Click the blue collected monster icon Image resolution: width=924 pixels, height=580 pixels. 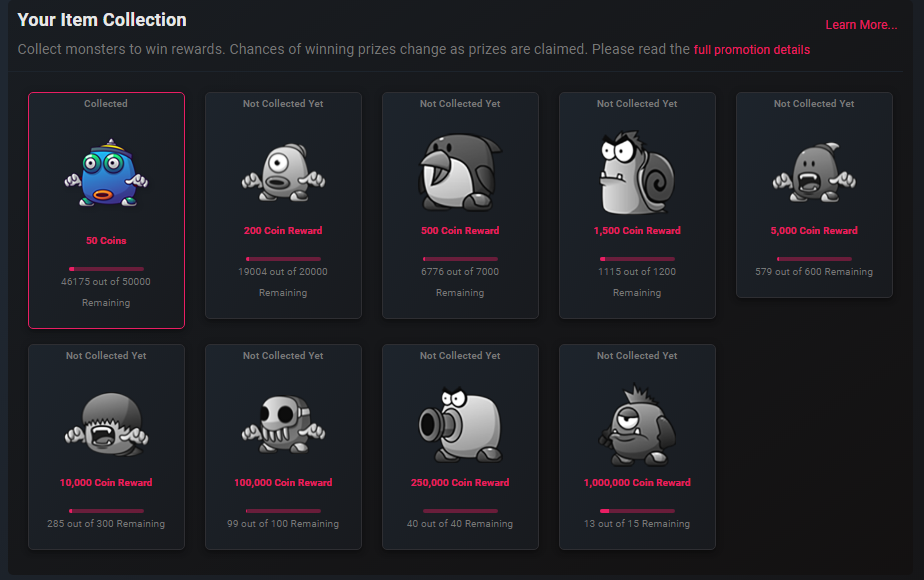(x=106, y=173)
